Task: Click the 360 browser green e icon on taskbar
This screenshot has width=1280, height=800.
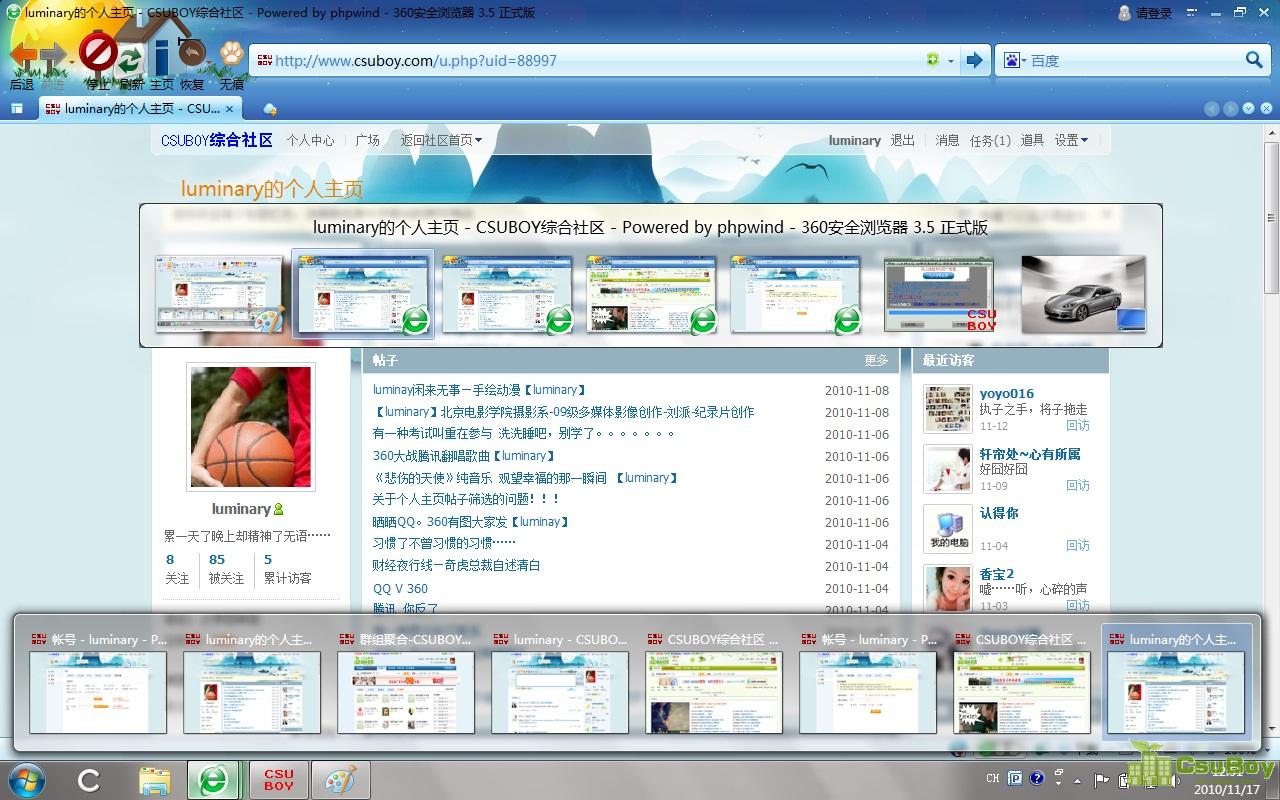Action: pyautogui.click(x=213, y=780)
